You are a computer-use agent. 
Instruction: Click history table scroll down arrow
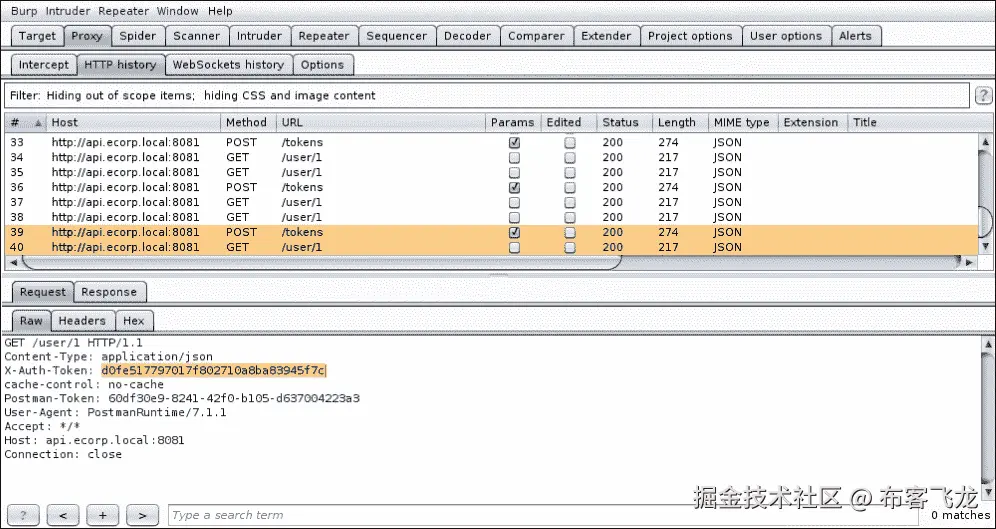(x=986, y=246)
